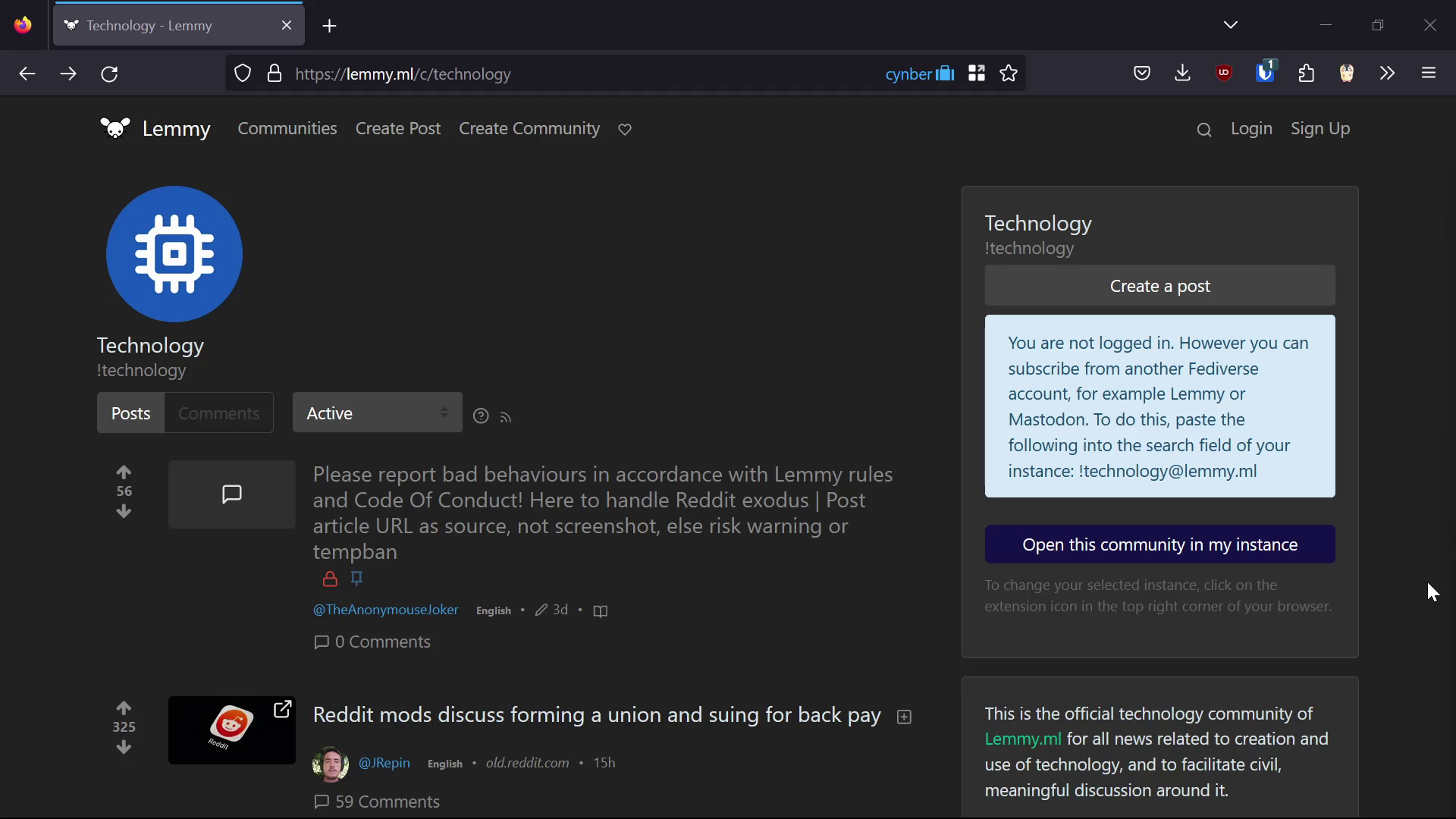Downvote the Reddit mods union post
1456x819 pixels.
pos(124,748)
